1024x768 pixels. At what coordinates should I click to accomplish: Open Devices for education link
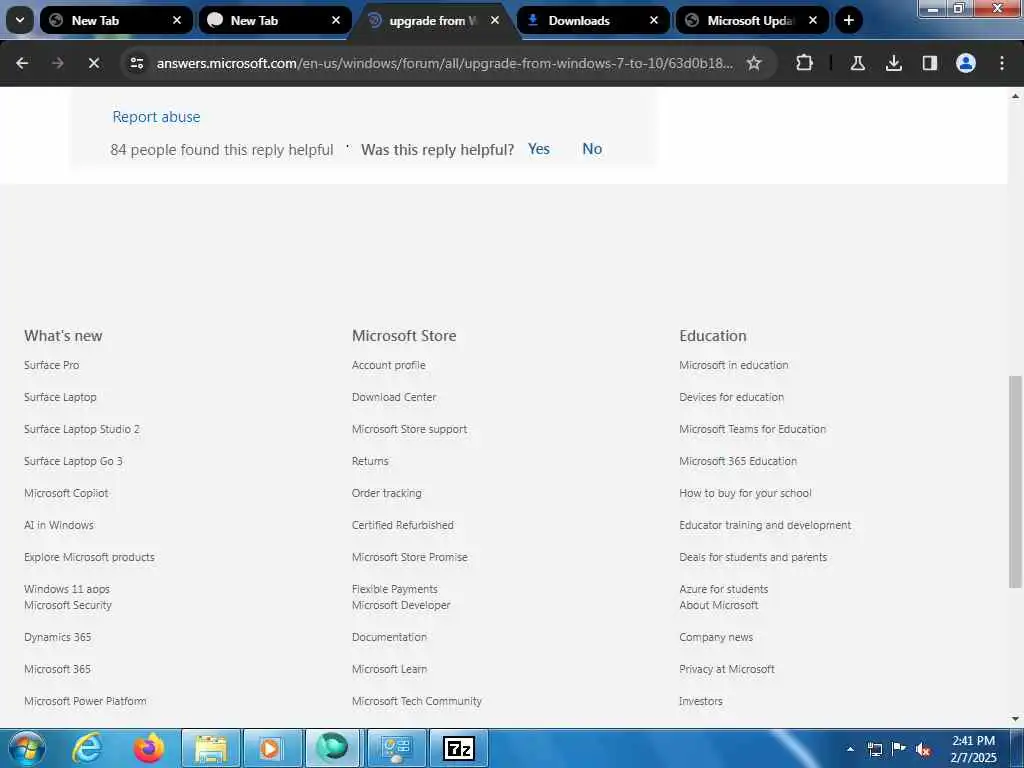coord(731,397)
